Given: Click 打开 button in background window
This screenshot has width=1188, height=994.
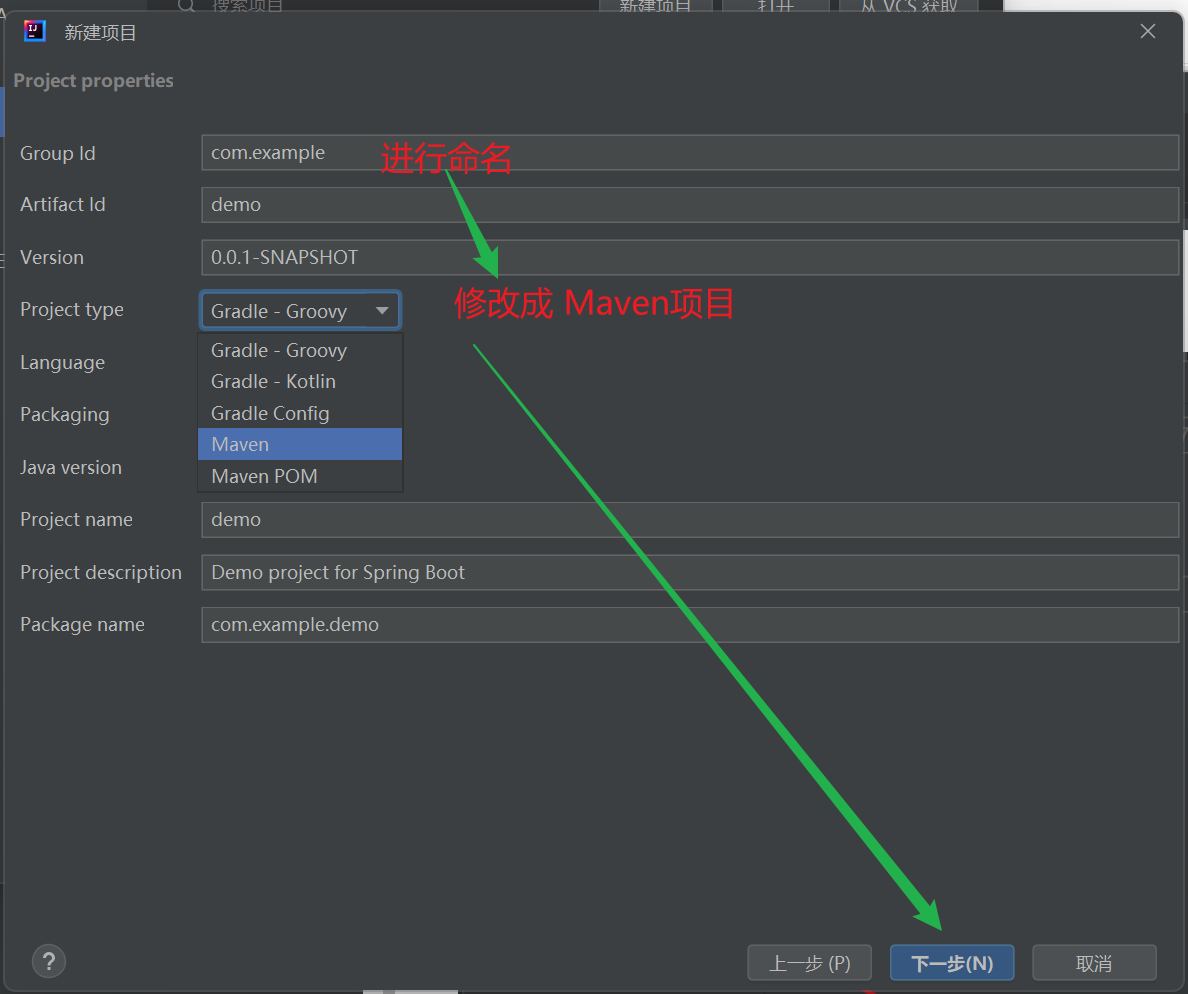Looking at the screenshot, I should [776, 5].
